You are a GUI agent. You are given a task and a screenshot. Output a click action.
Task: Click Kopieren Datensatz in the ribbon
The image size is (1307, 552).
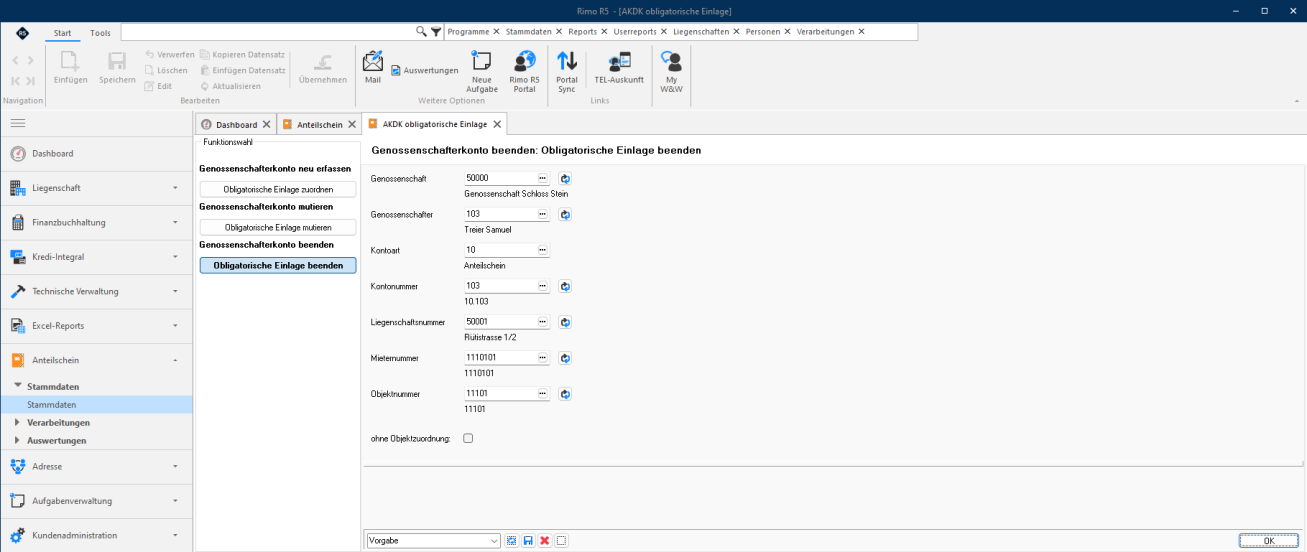pyautogui.click(x=243, y=54)
